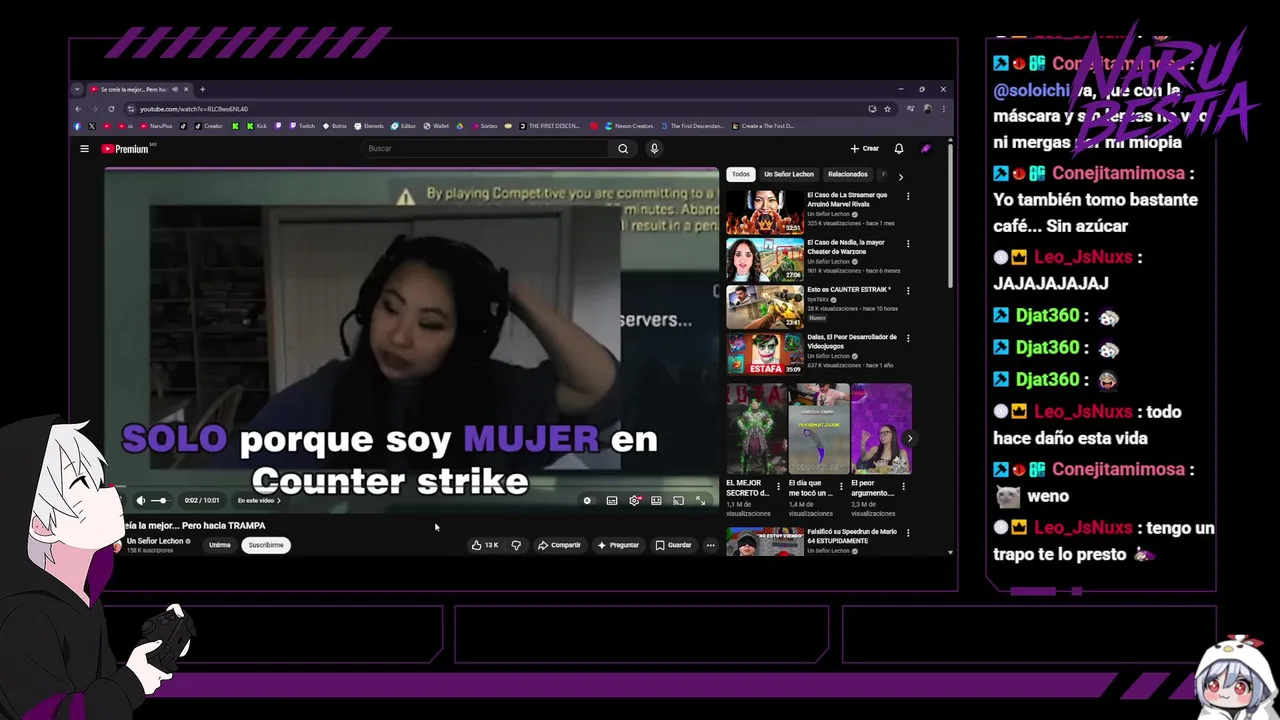The width and height of the screenshot is (1280, 720).
Task: Save video with the Guardar button
Action: click(673, 545)
